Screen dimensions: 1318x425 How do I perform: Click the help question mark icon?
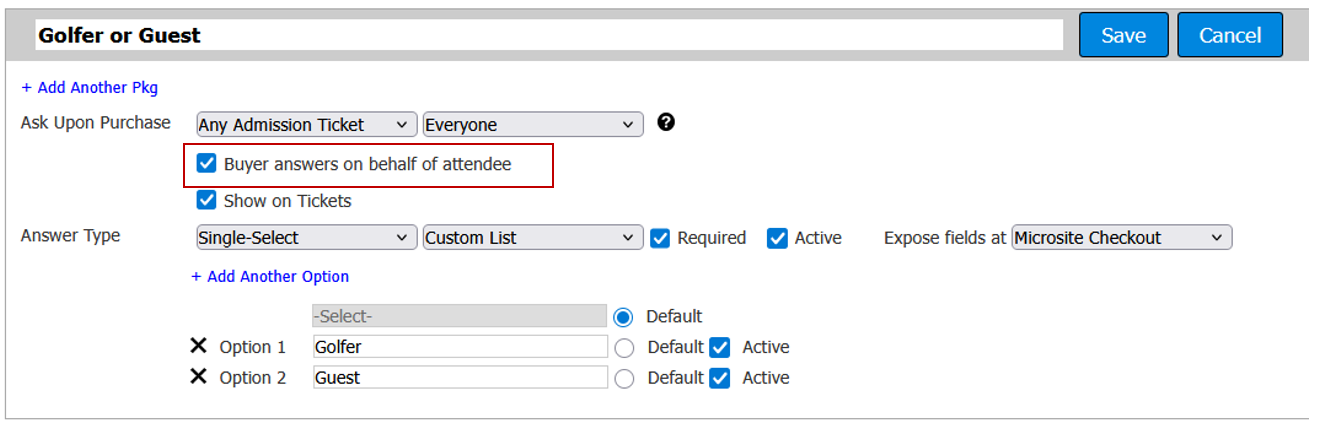click(x=666, y=123)
